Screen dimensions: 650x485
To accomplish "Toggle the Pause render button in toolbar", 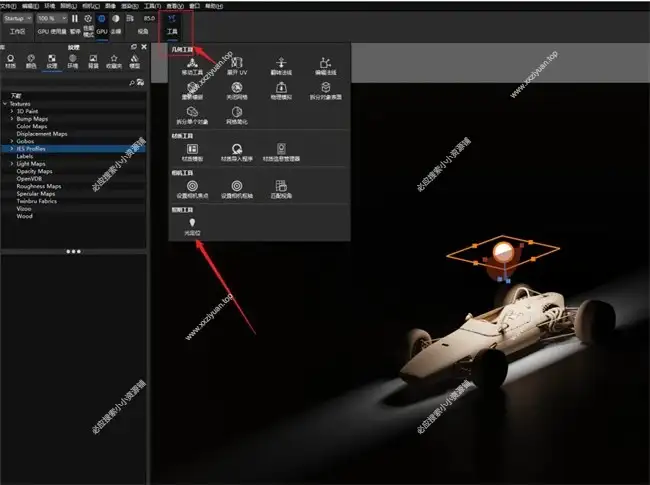I will tap(75, 19).
